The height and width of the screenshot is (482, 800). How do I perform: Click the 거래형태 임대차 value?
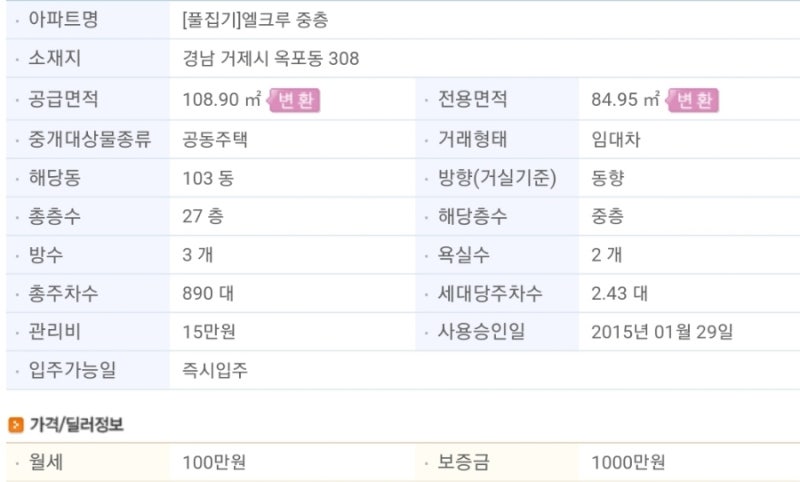click(616, 139)
